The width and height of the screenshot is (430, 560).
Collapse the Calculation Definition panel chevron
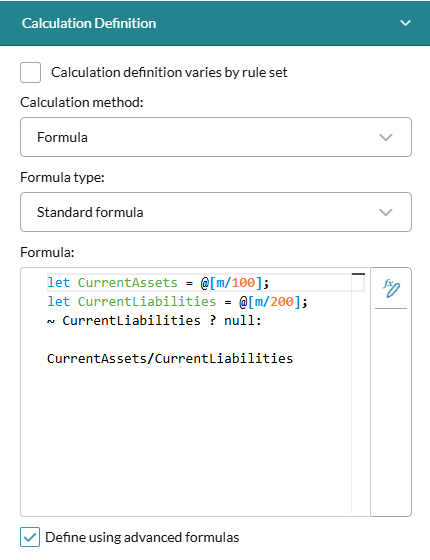[x=405, y=23]
